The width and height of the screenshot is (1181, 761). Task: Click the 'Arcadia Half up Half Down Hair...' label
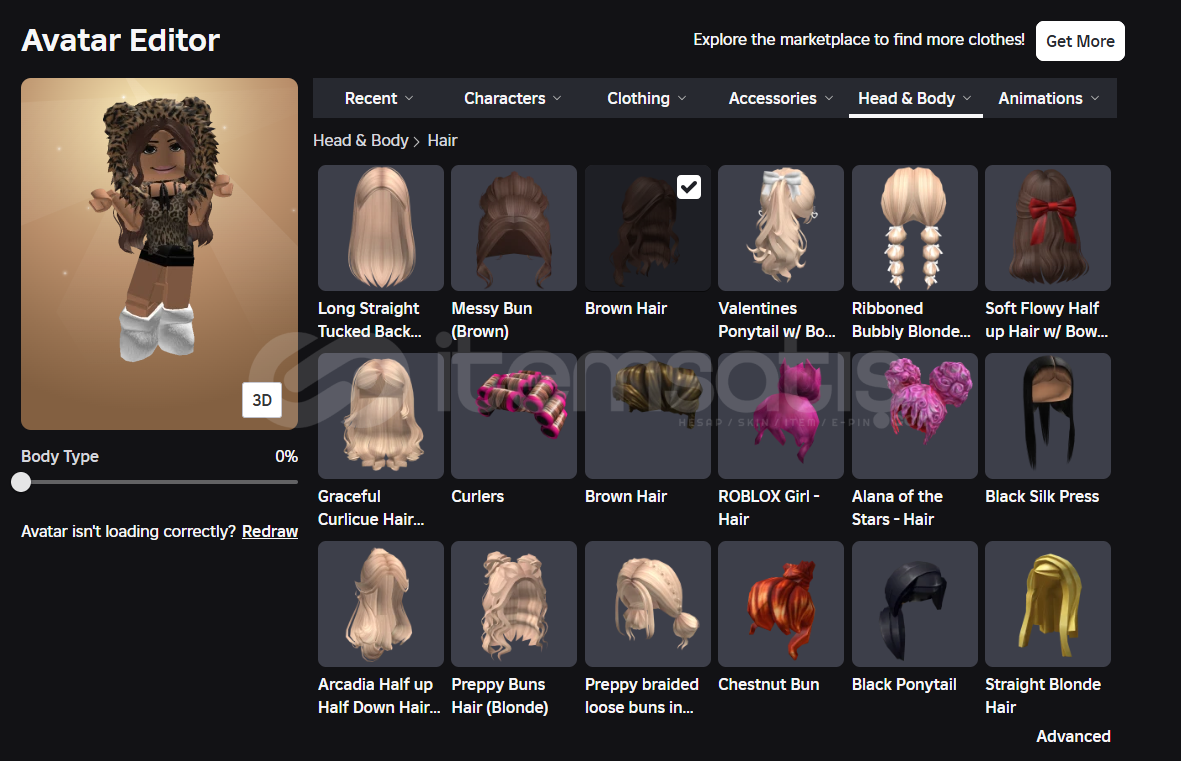coord(379,695)
